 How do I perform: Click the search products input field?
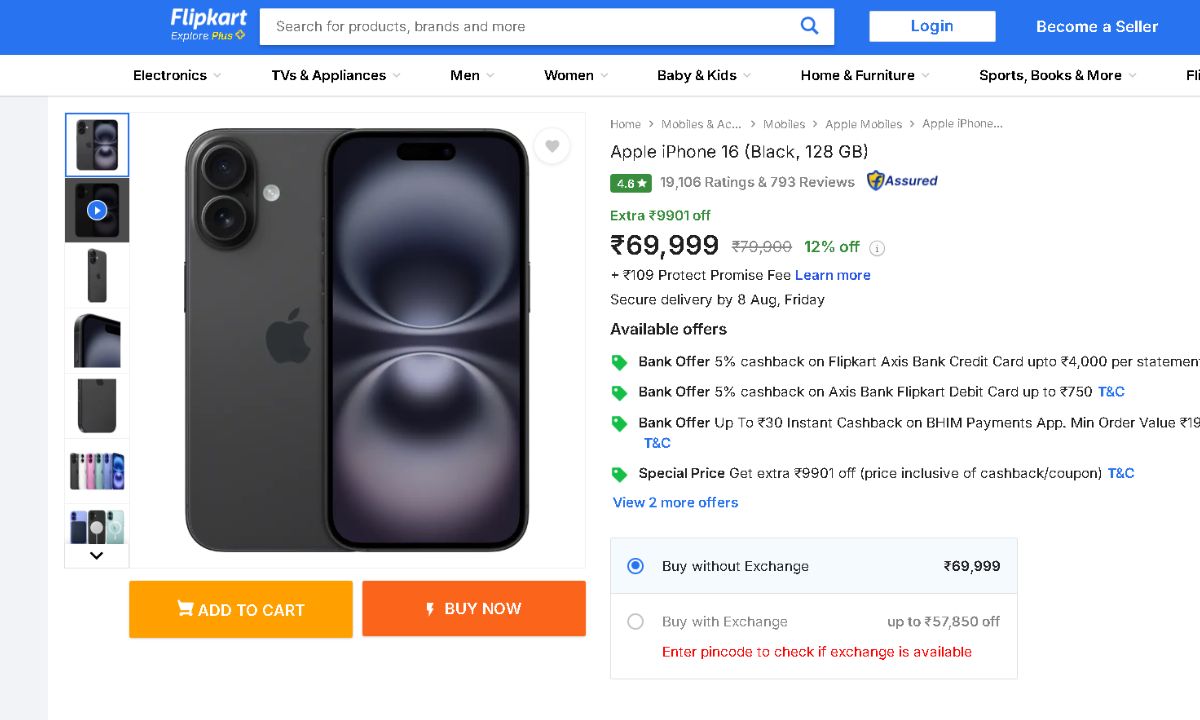[530, 27]
